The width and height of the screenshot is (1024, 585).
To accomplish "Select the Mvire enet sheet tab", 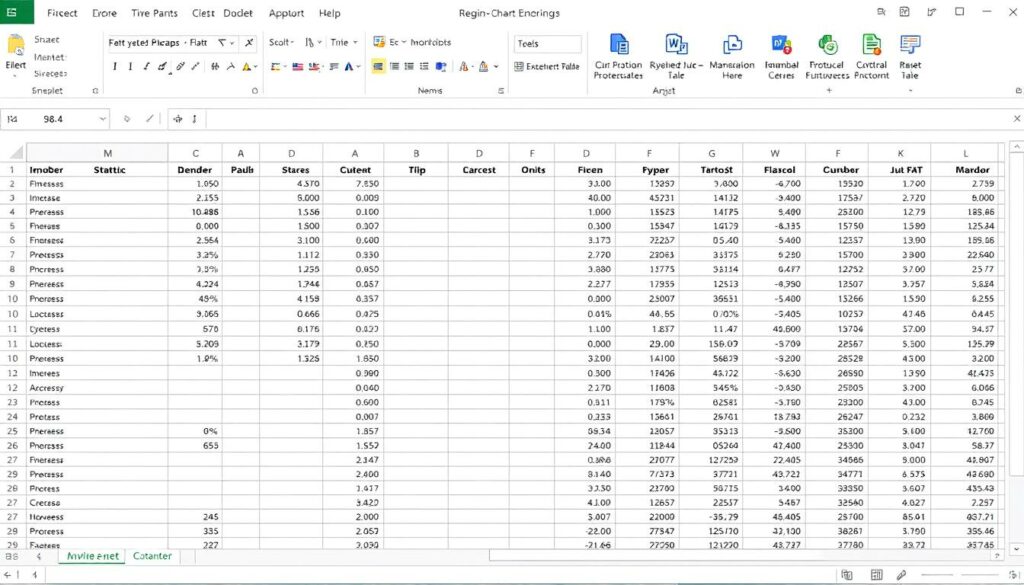I will (x=93, y=556).
